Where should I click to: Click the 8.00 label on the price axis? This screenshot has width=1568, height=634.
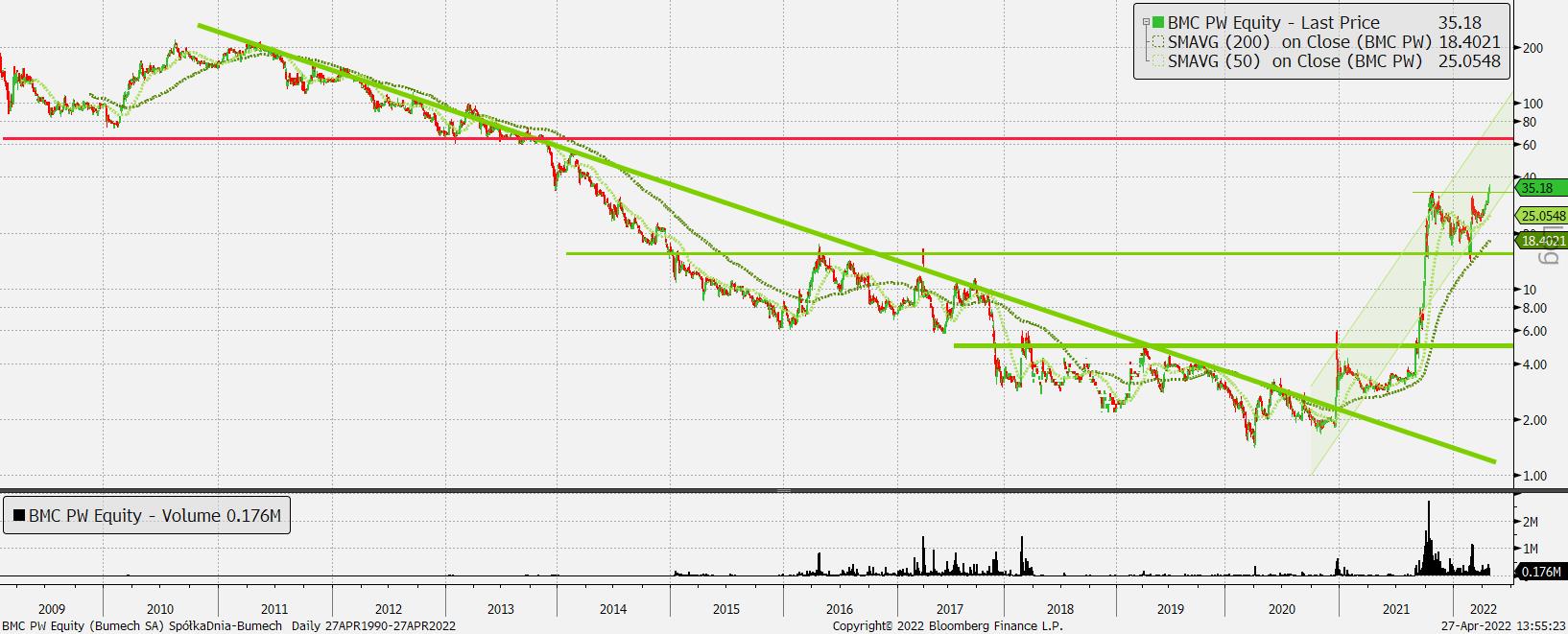(1535, 308)
